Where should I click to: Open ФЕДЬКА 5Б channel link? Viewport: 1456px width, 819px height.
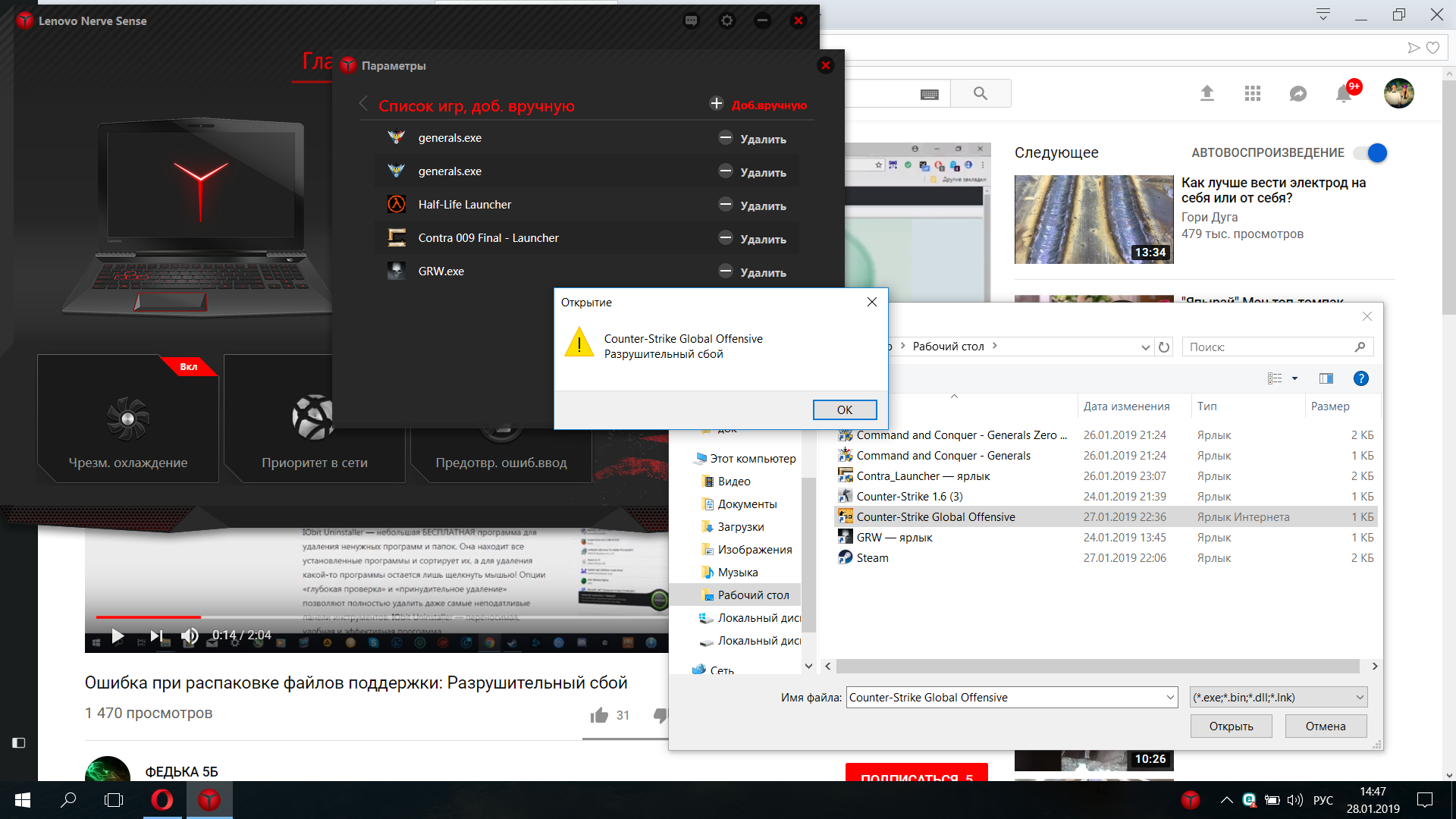click(181, 771)
